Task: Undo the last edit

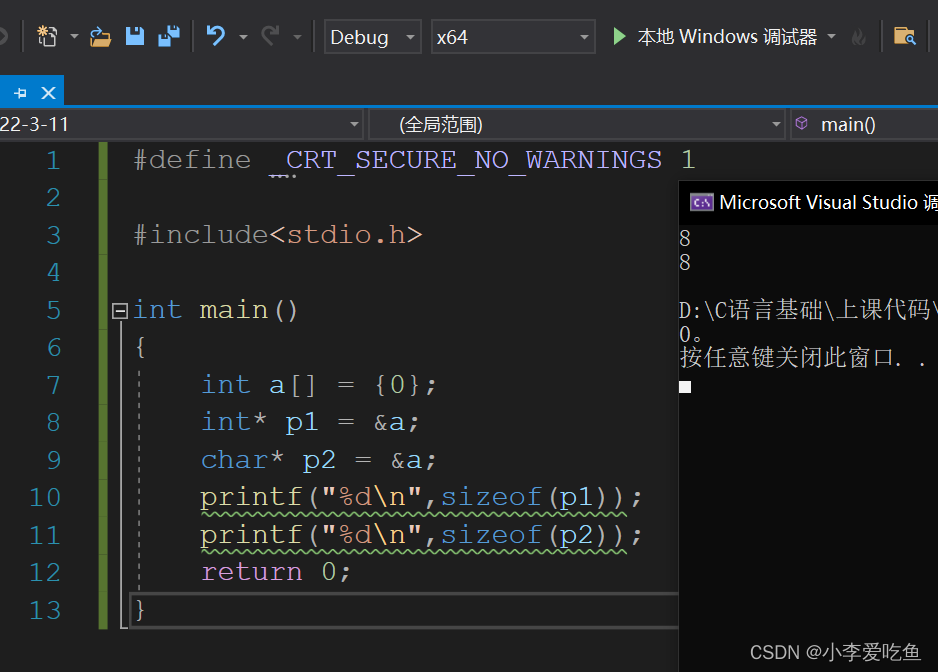Action: (x=216, y=37)
